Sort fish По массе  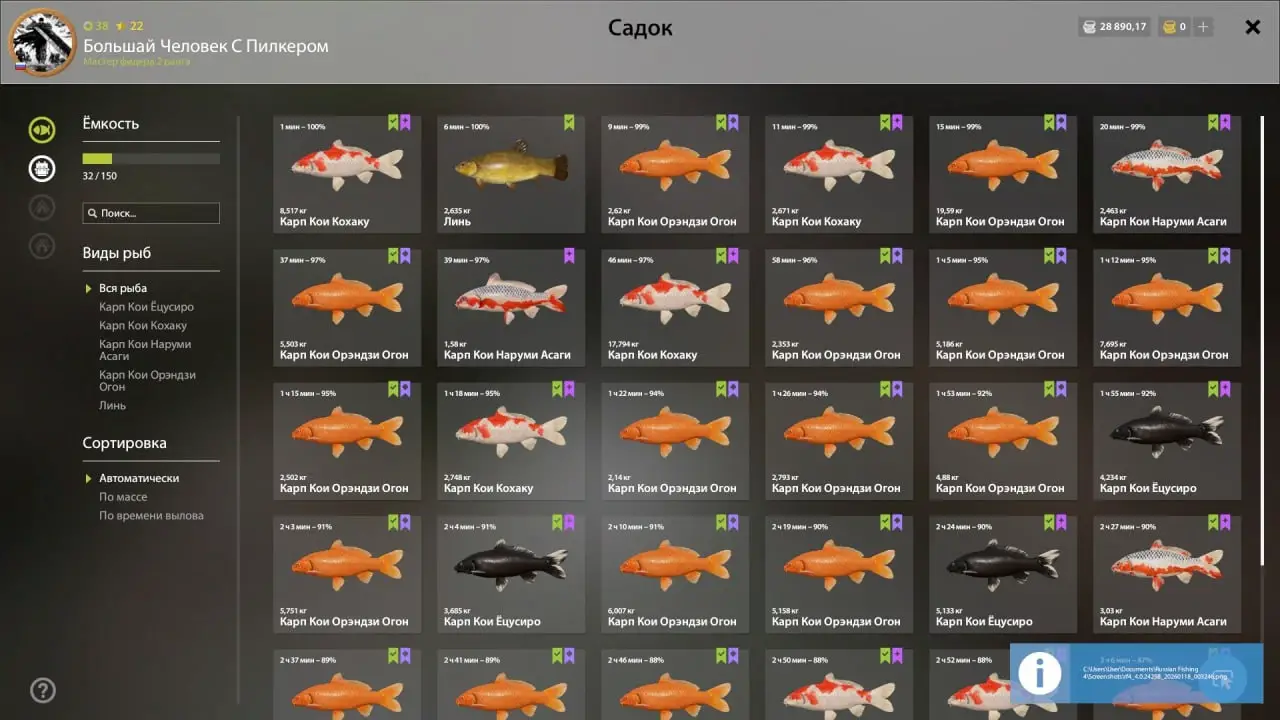(123, 497)
